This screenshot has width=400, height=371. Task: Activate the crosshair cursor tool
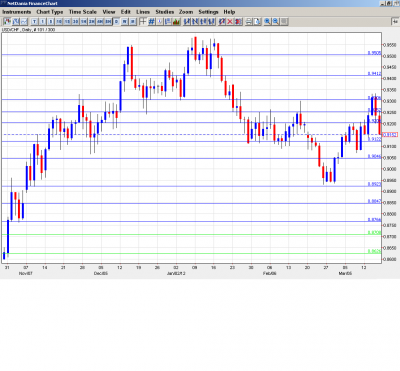(x=143, y=22)
